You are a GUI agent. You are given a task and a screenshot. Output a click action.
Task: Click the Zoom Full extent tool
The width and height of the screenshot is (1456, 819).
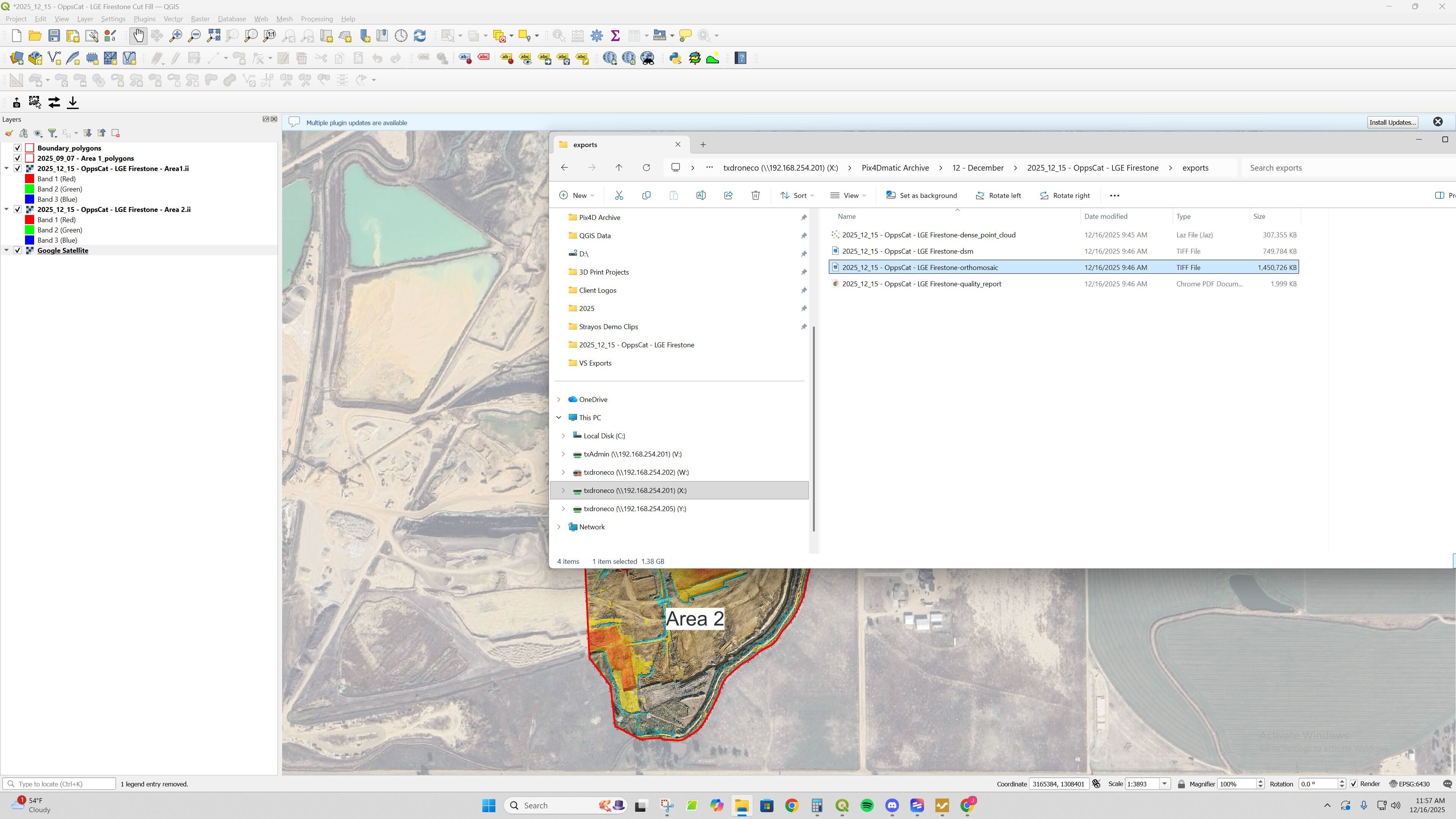coord(213,36)
